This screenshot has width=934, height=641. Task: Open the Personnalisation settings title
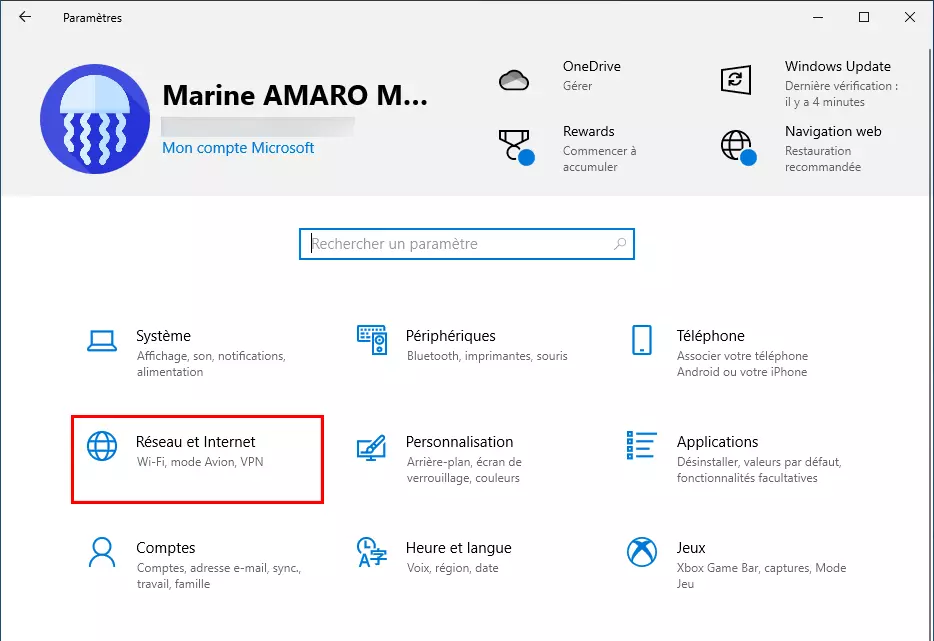pos(459,441)
